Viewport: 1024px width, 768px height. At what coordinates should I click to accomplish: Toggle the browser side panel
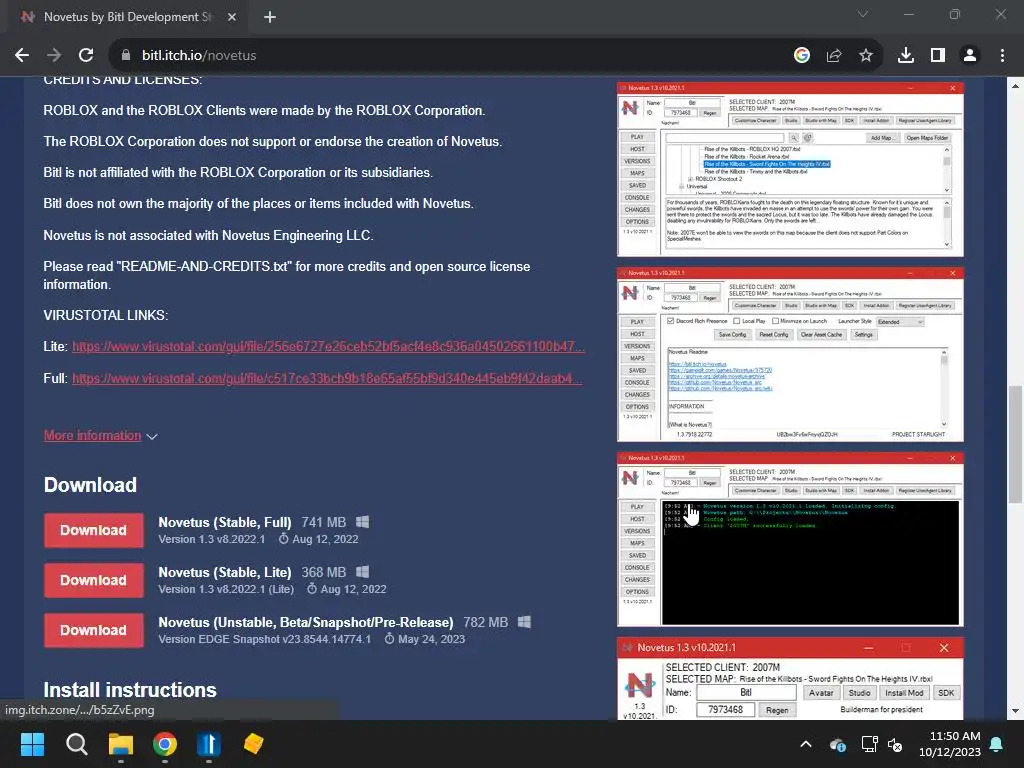tap(938, 56)
